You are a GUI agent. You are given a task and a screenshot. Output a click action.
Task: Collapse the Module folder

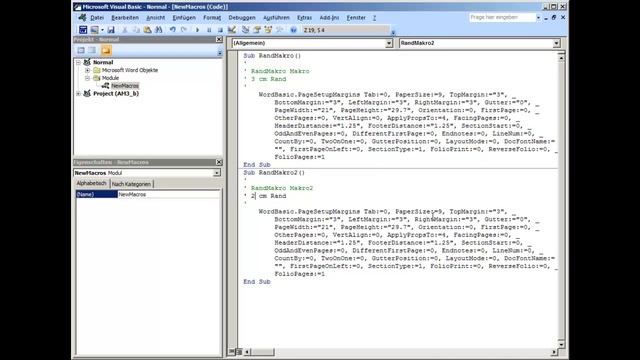[x=87, y=78]
